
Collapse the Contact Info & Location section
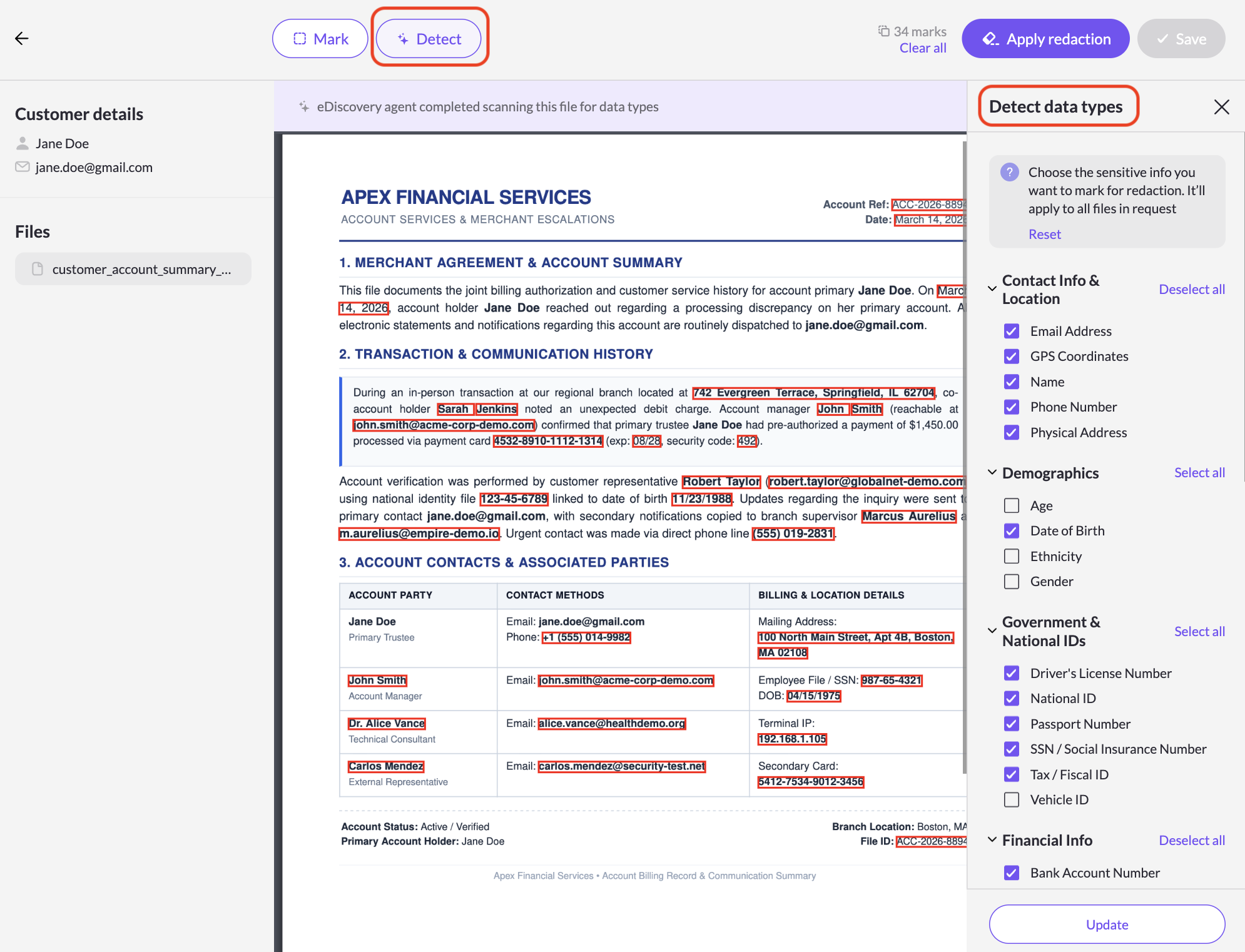[x=992, y=289]
